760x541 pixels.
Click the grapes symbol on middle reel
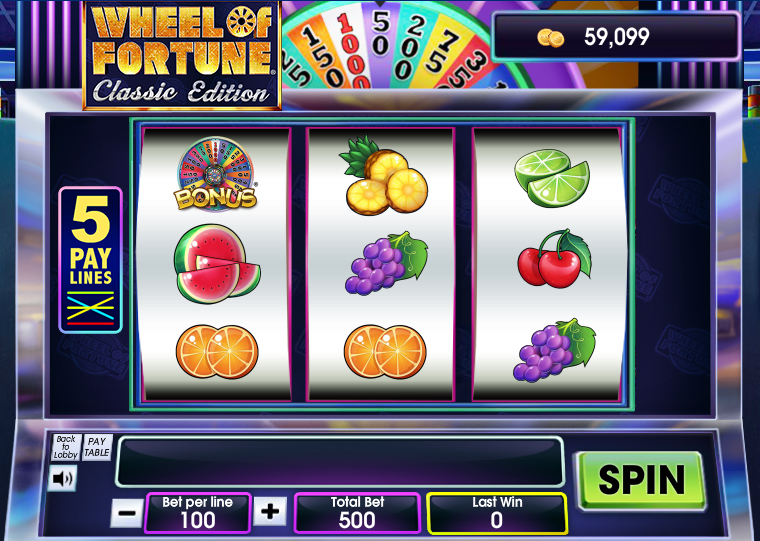click(386, 263)
